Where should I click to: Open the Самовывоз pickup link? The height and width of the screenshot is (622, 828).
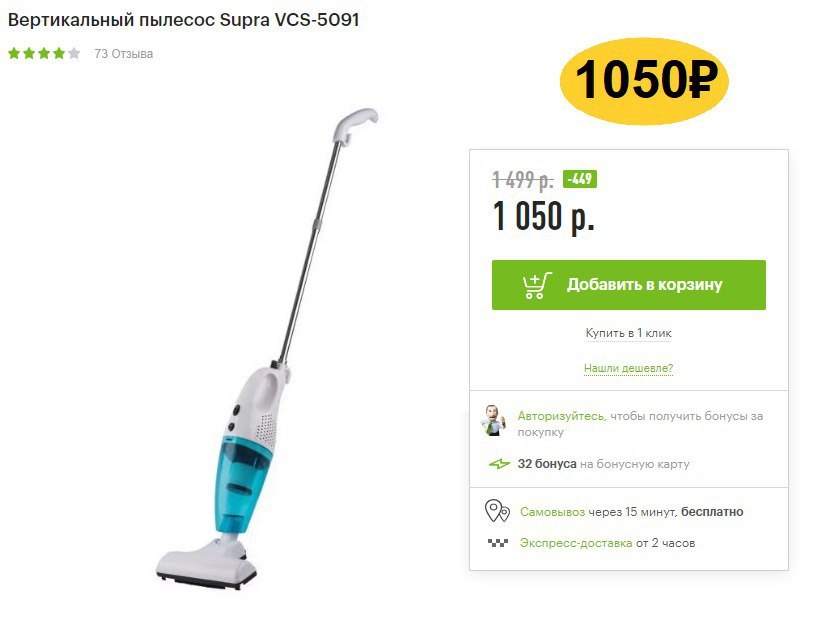[552, 512]
